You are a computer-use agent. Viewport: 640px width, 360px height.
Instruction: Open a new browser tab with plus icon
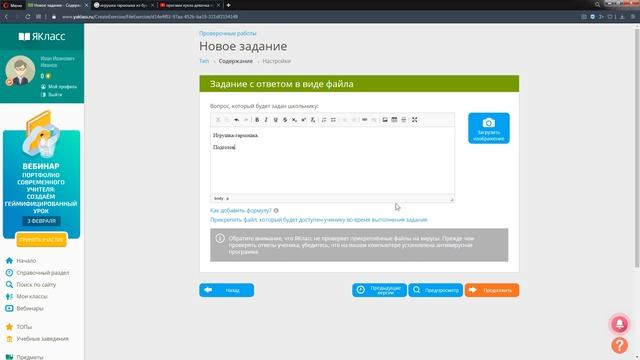tap(229, 5)
